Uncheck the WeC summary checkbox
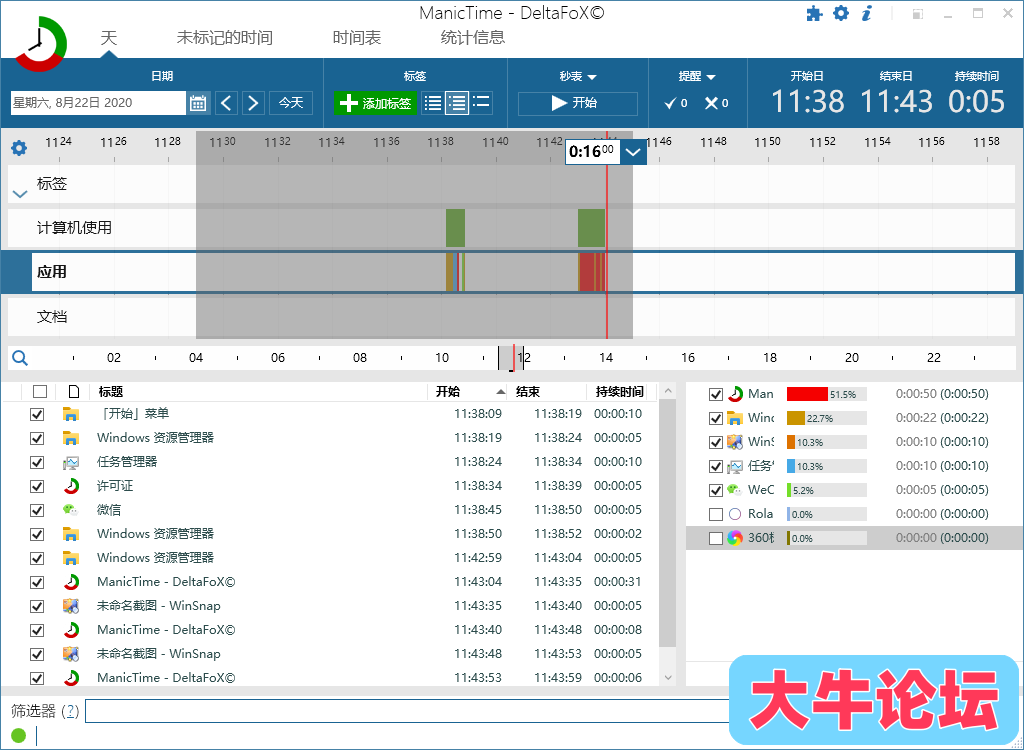The height and width of the screenshot is (750, 1024). 716,490
